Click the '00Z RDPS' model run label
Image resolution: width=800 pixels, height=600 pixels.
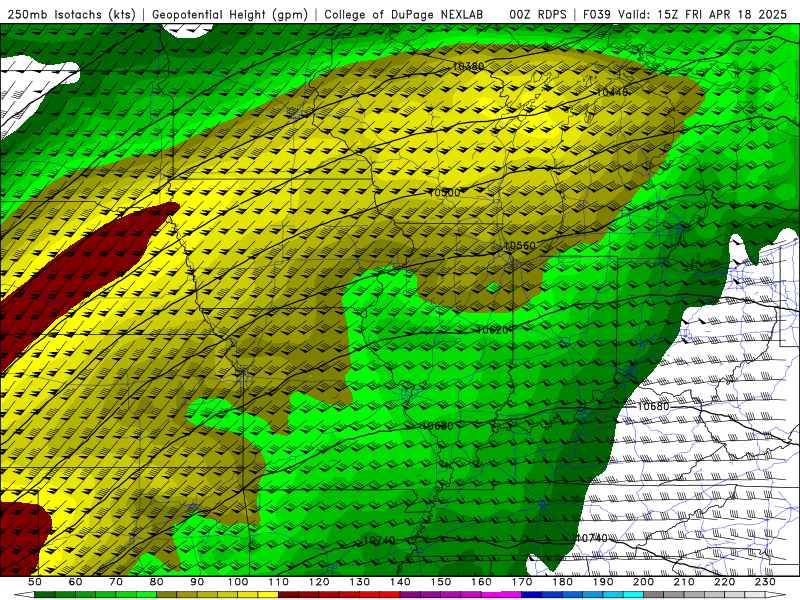[538, 14]
